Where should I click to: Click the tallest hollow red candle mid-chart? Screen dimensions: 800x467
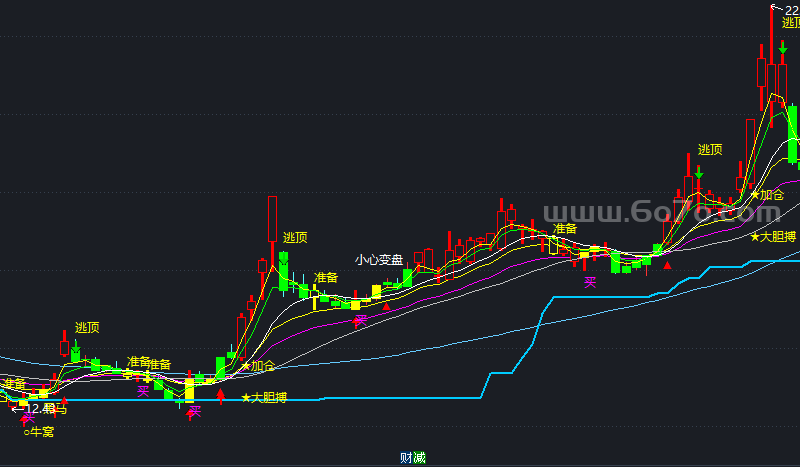(x=272, y=219)
